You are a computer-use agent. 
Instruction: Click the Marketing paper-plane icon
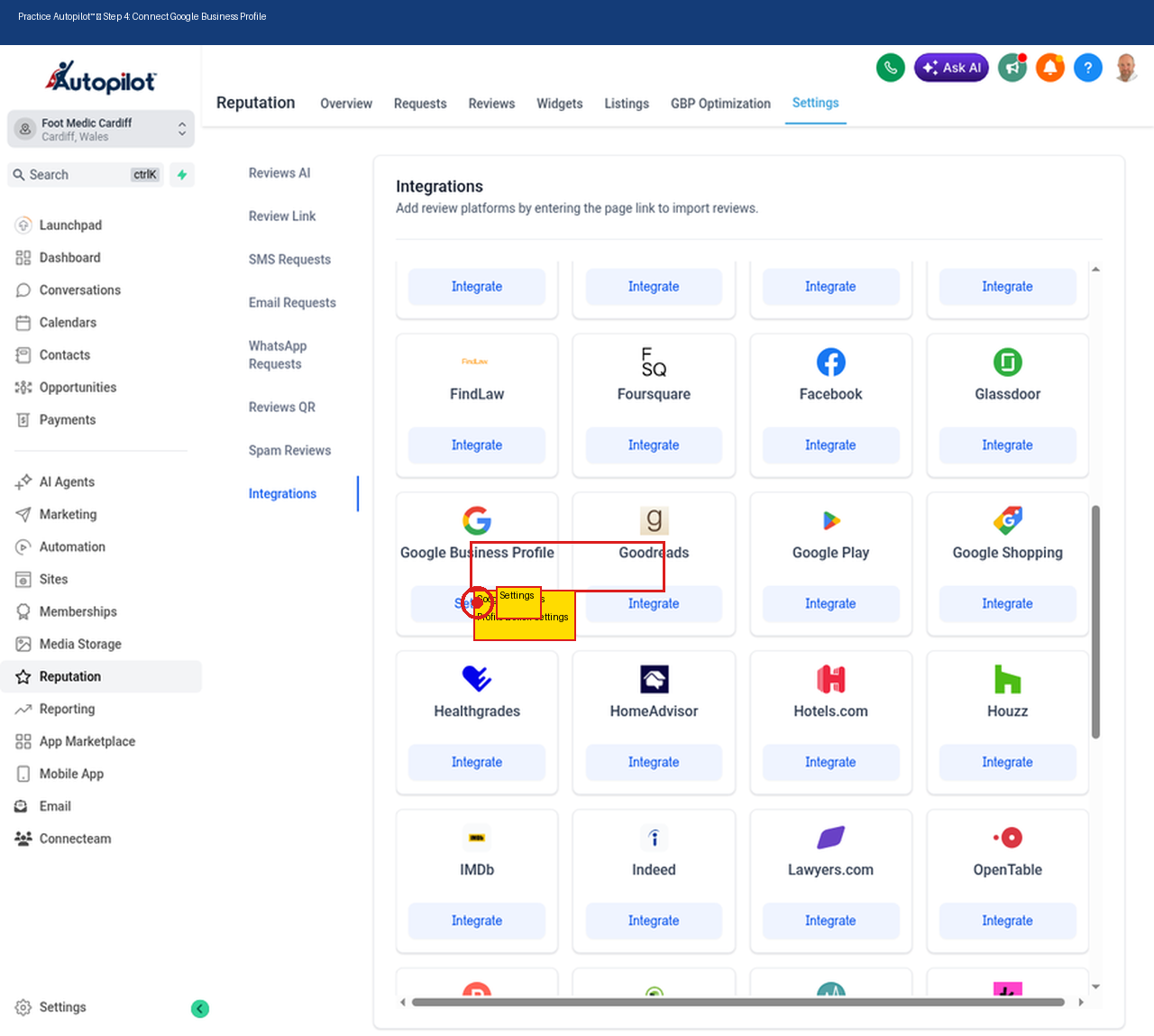[x=23, y=515]
